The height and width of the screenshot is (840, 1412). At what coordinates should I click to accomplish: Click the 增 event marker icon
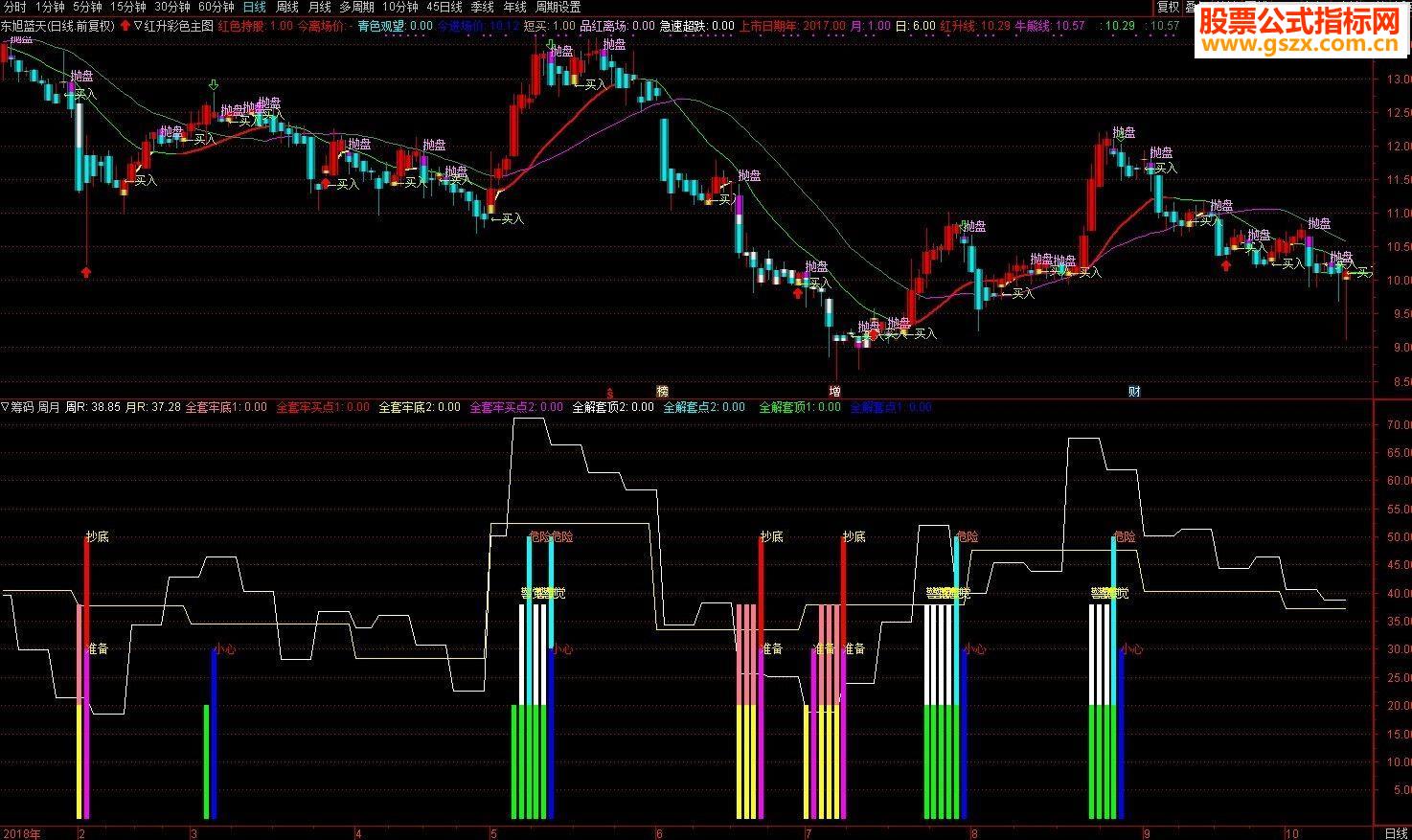[x=835, y=391]
